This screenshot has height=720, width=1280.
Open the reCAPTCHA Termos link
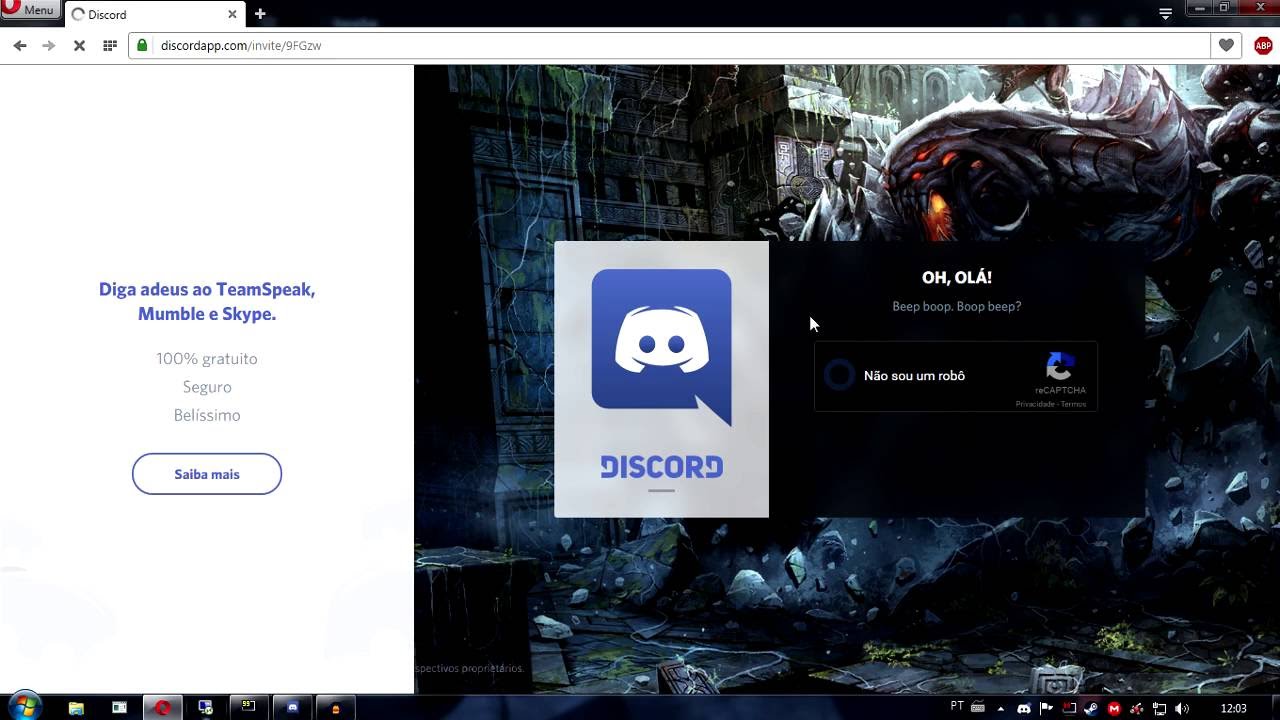tap(1074, 404)
